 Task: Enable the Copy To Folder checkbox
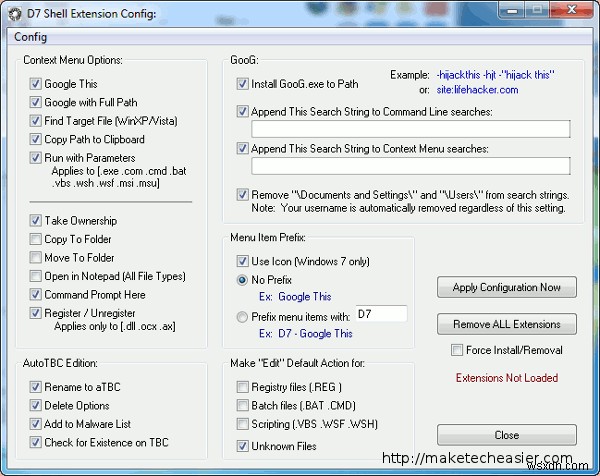(x=36, y=239)
